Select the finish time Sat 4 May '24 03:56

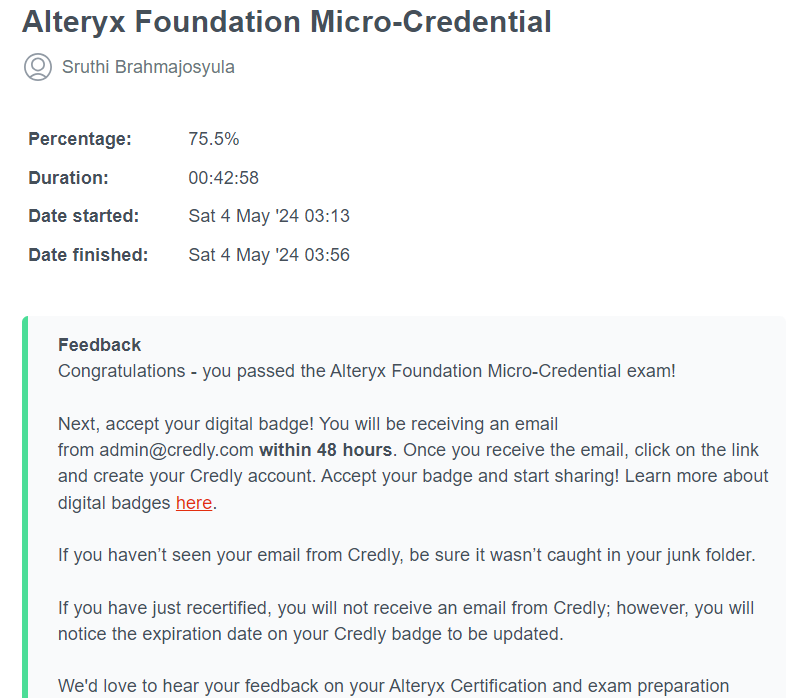tap(269, 255)
